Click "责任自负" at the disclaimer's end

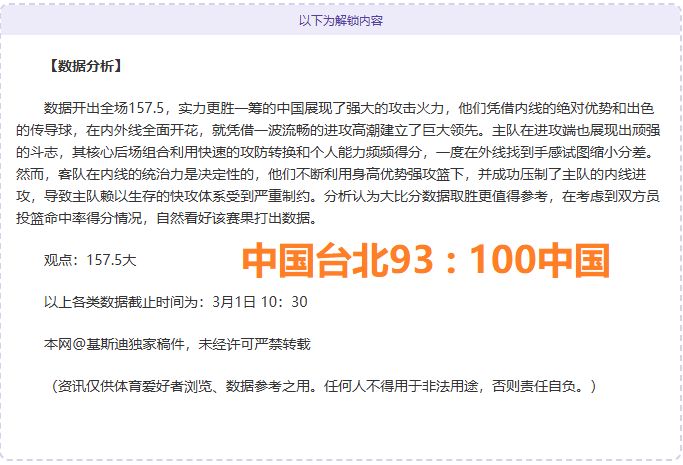pos(558,384)
